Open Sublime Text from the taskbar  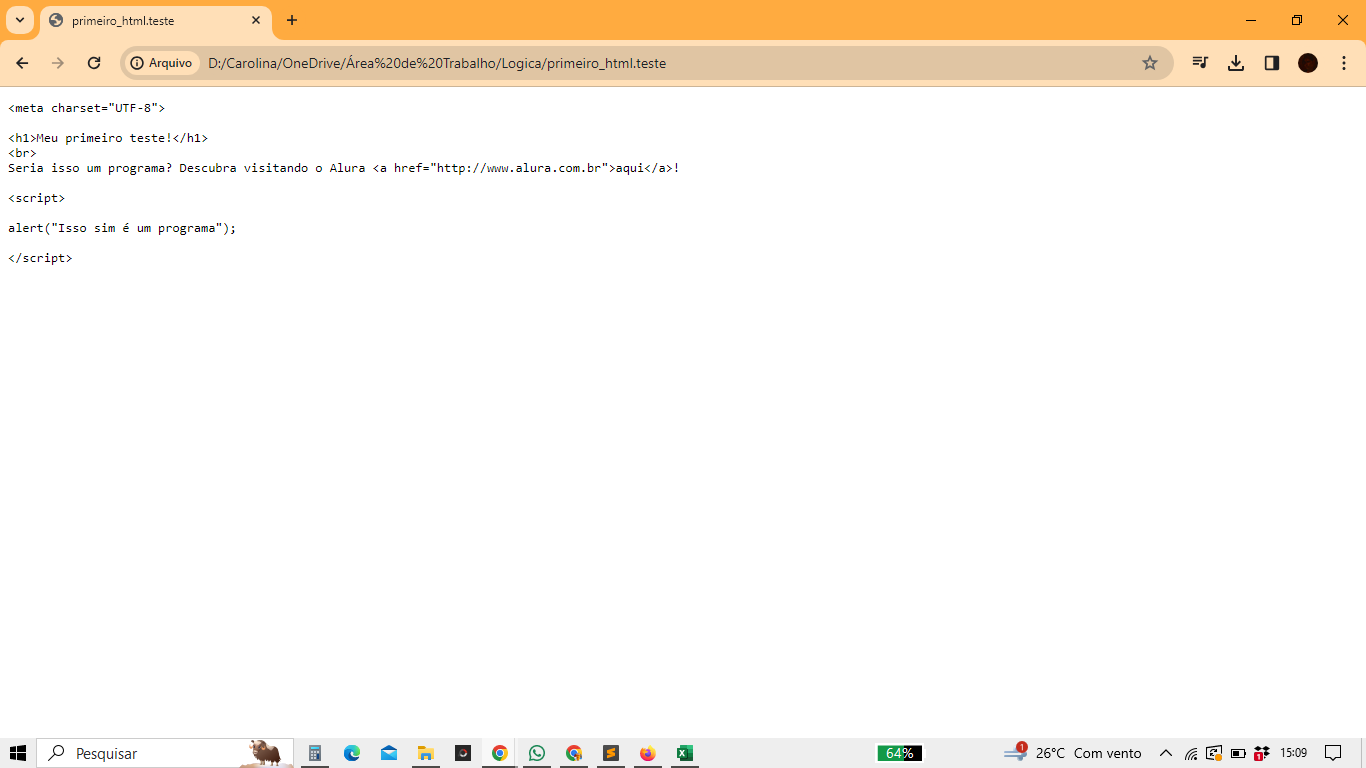tap(611, 753)
